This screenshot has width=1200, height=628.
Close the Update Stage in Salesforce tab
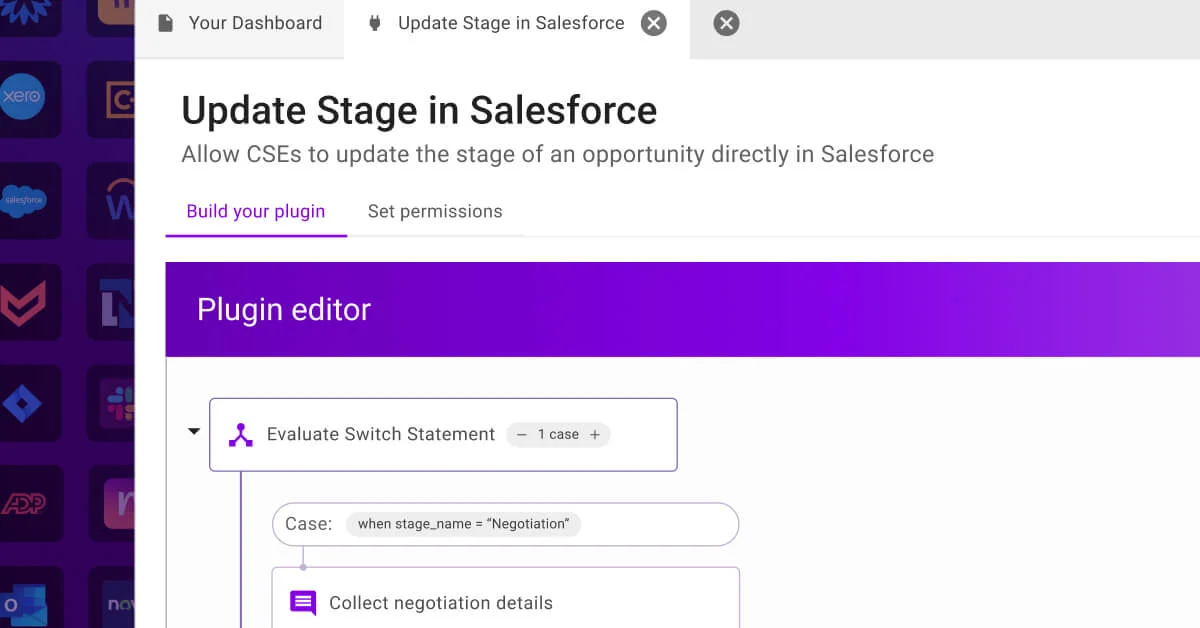[x=654, y=23]
